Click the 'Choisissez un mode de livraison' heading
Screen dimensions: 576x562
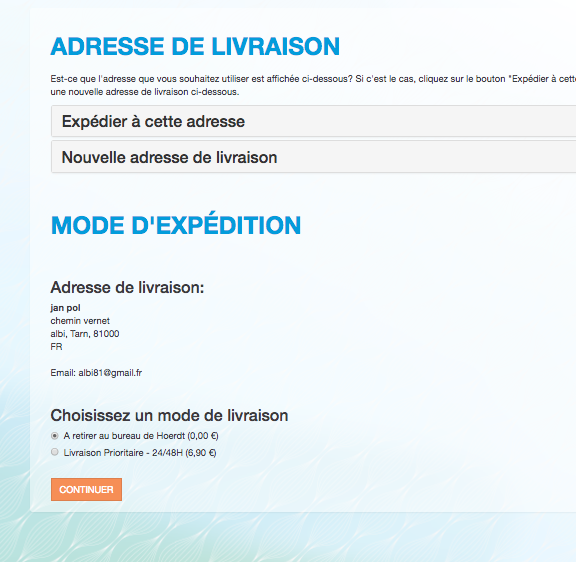(x=169, y=415)
